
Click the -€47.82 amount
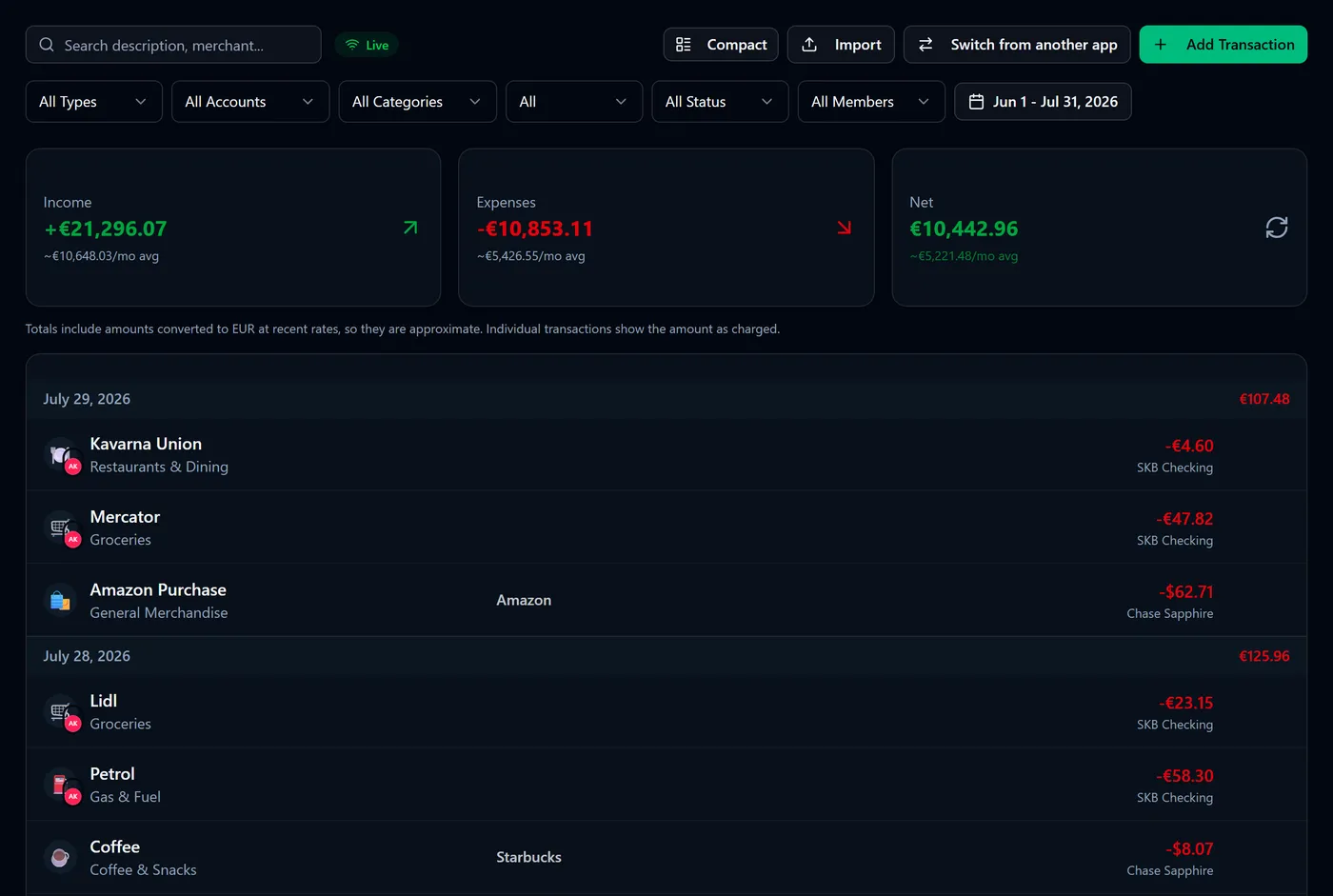[1184, 519]
